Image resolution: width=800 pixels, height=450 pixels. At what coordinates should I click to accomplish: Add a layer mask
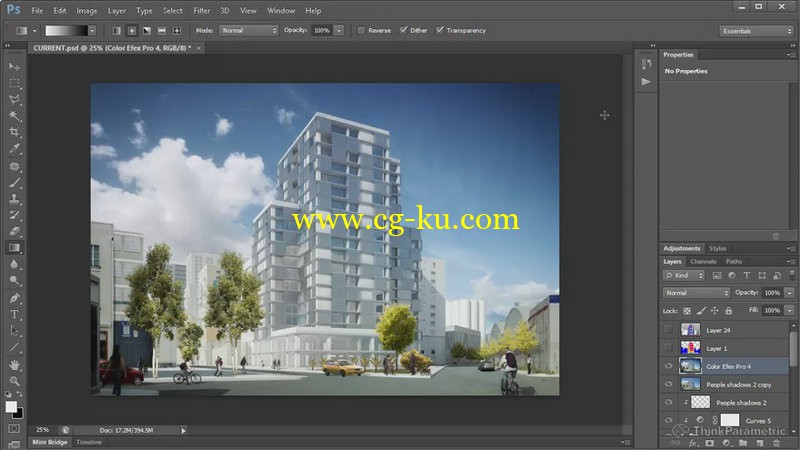tap(710, 443)
